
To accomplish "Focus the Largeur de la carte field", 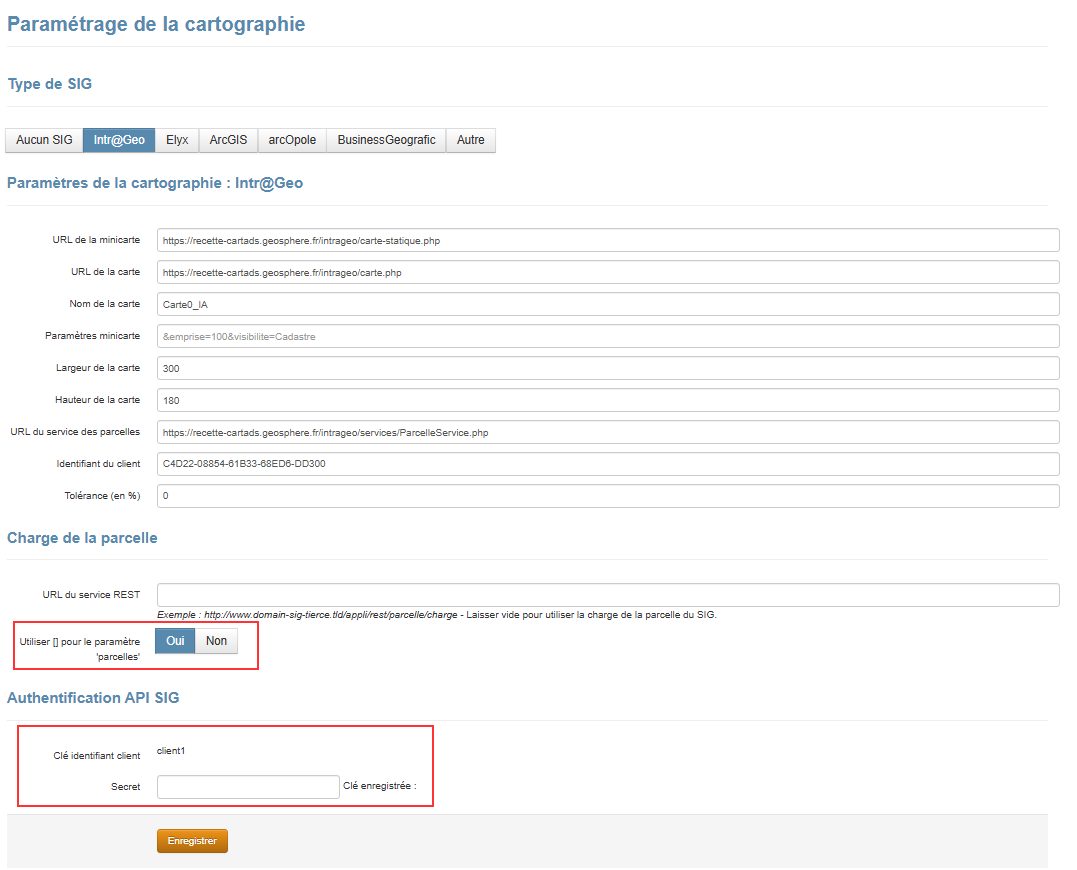I will [x=607, y=369].
